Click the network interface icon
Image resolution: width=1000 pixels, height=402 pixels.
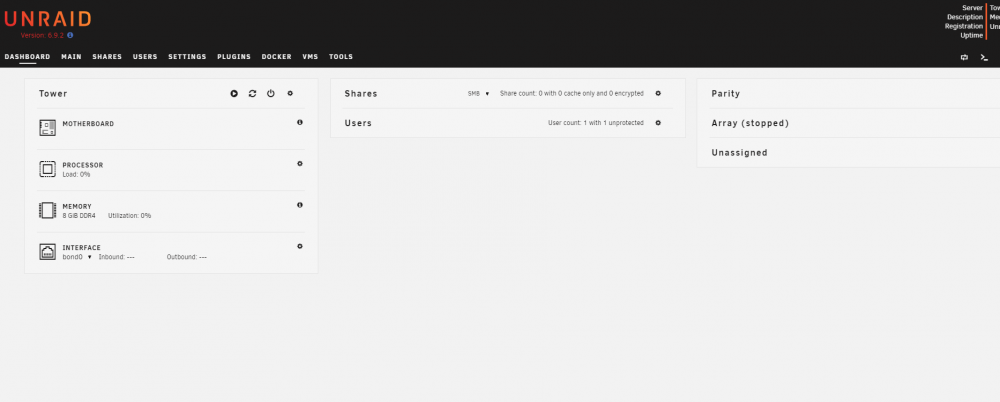click(47, 252)
